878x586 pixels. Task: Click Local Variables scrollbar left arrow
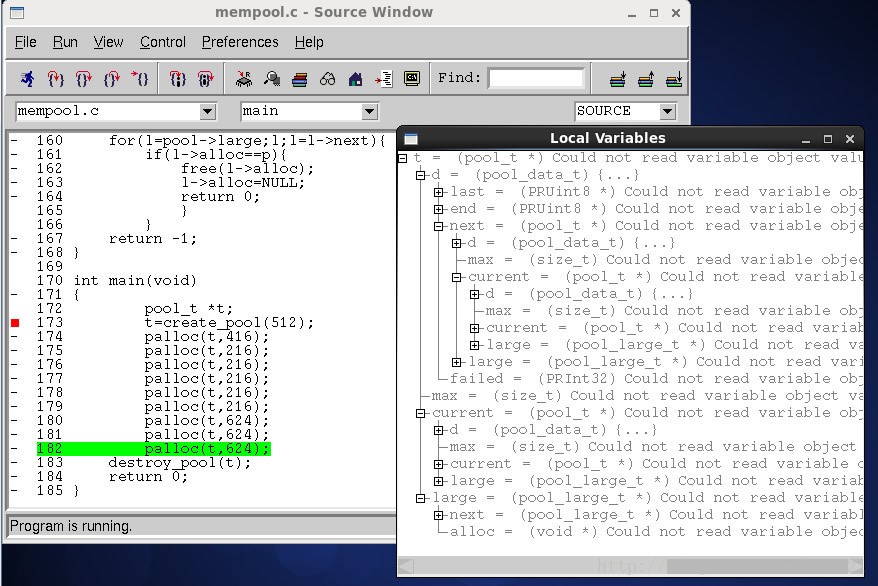(406, 566)
